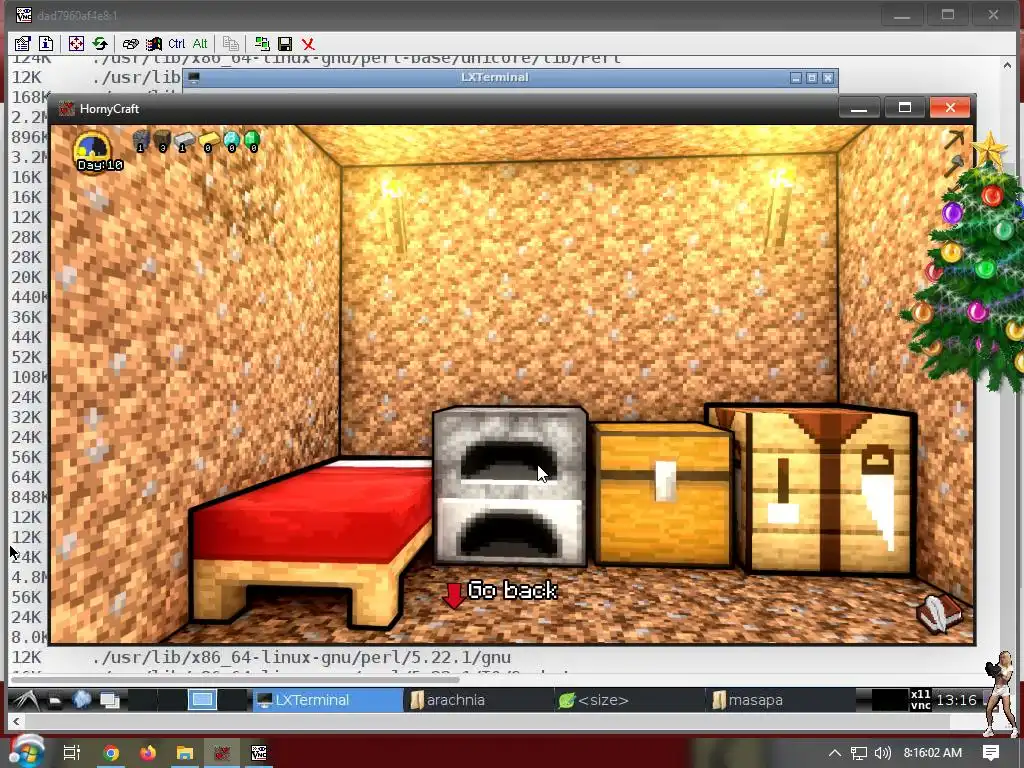The width and height of the screenshot is (1024, 768).
Task: Click HornyCraft game icon in Windows taskbar
Action: tap(222, 753)
